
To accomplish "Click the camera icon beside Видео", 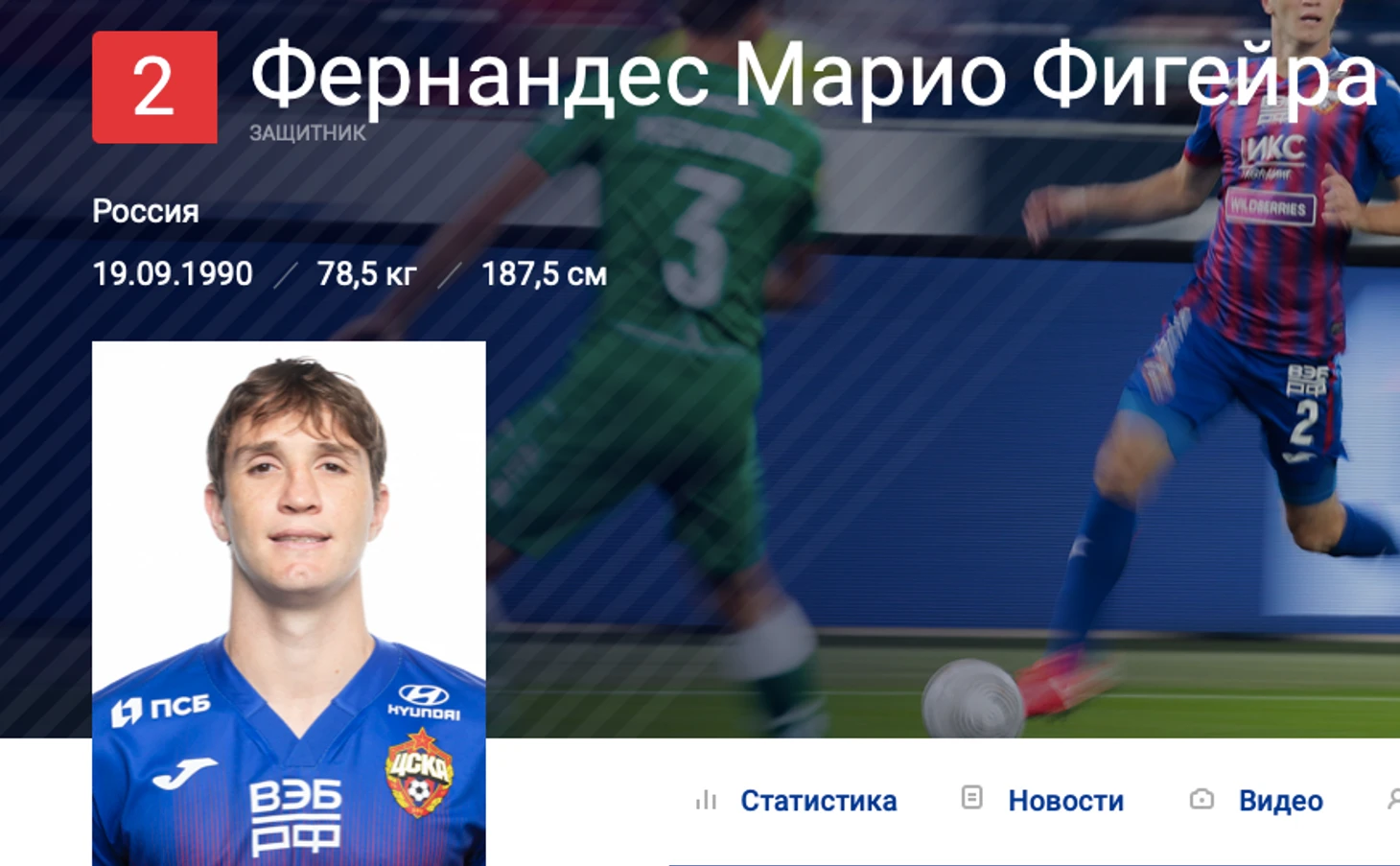I will pos(1202,799).
